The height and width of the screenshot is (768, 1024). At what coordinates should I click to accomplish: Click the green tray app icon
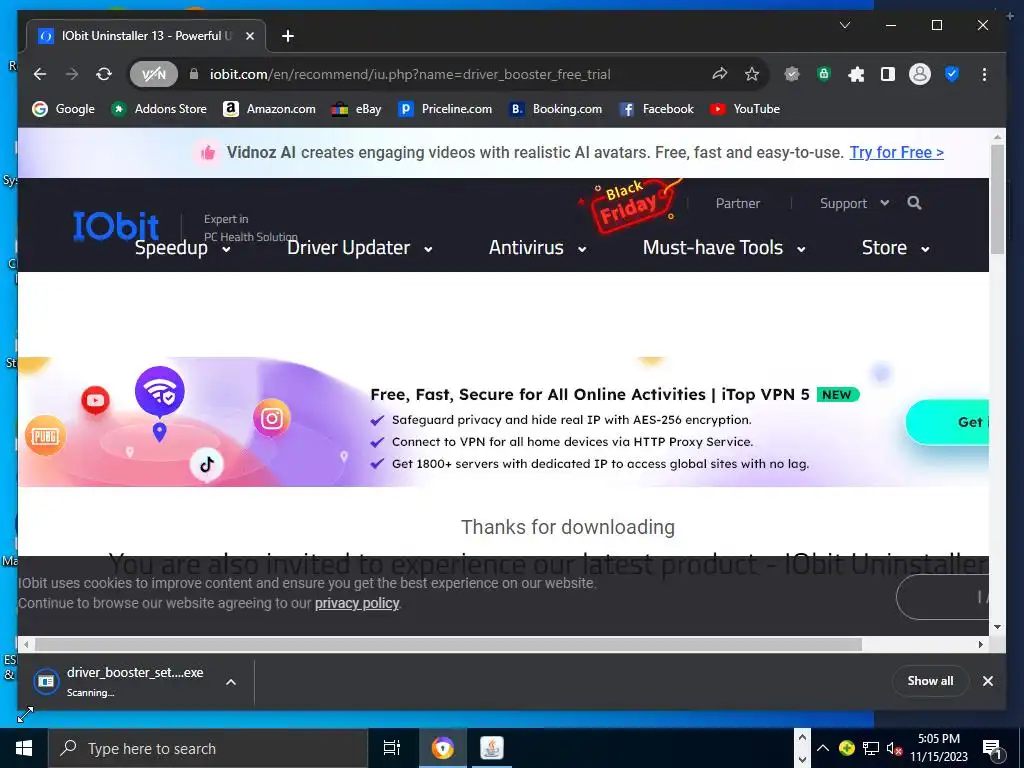point(846,748)
